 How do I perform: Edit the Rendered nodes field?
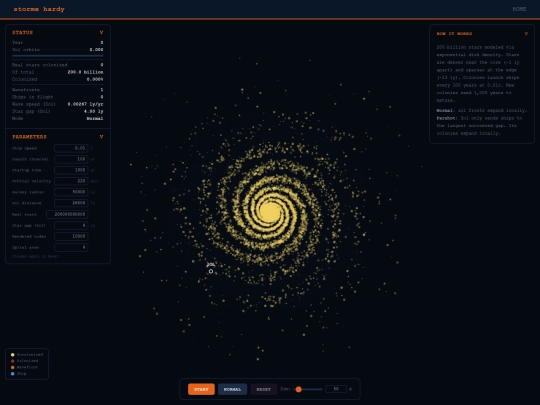click(x=71, y=236)
